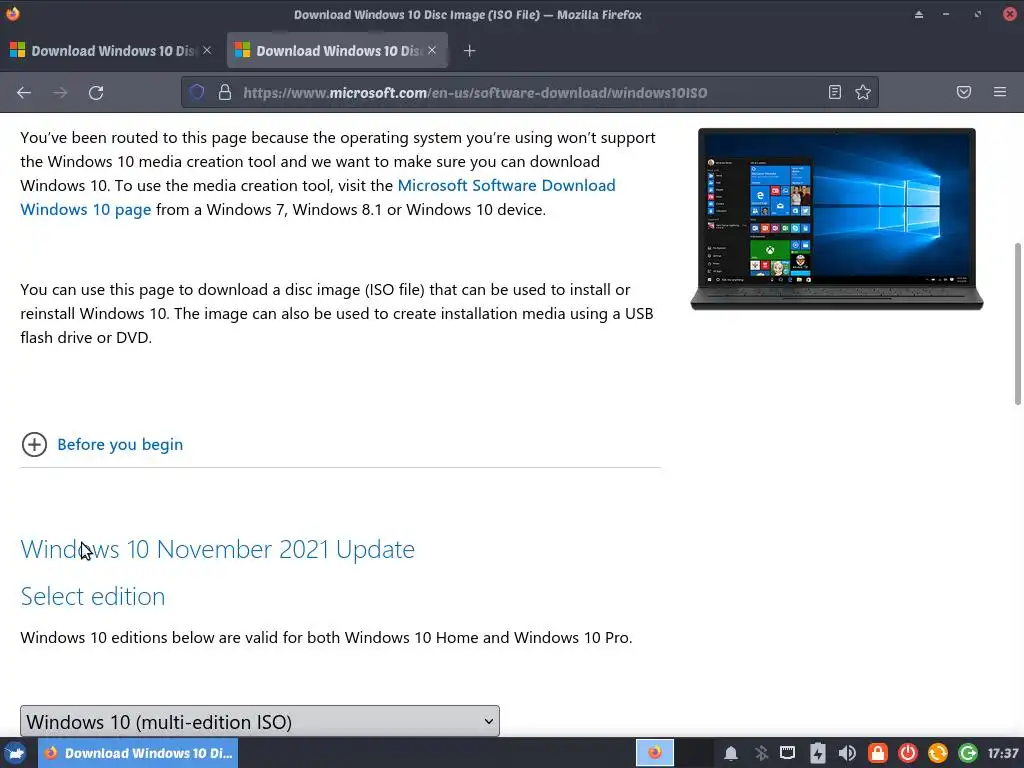Close the first Download Windows 10 tab
1024x768 pixels.
(x=207, y=50)
